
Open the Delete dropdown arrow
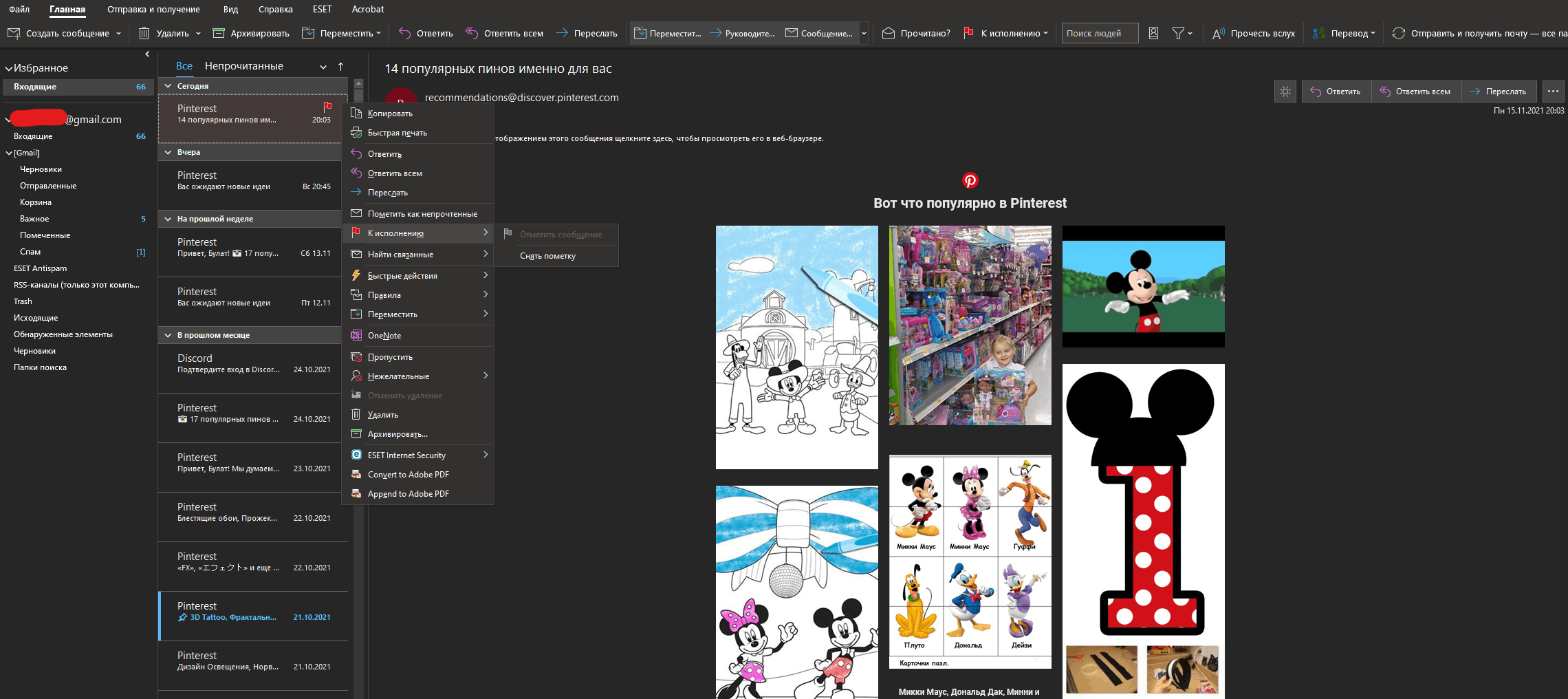click(198, 33)
